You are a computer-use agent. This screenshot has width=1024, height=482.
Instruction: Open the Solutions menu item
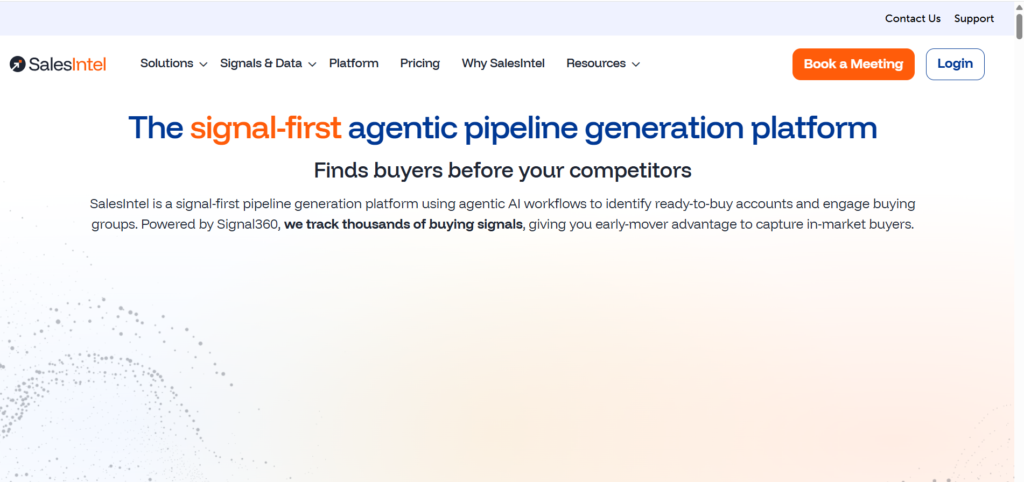(166, 63)
